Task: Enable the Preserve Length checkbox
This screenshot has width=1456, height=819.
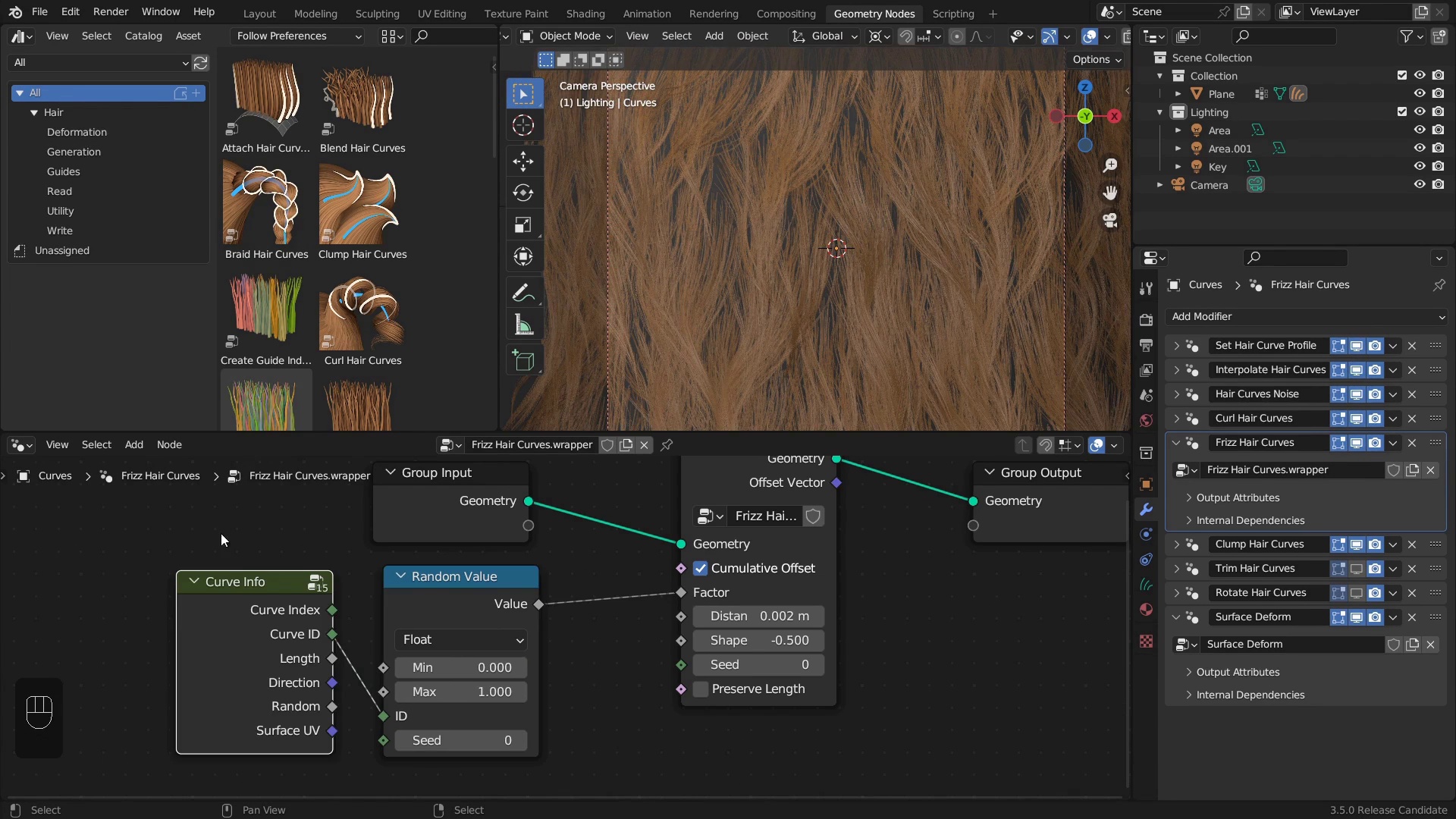Action: 701,689
